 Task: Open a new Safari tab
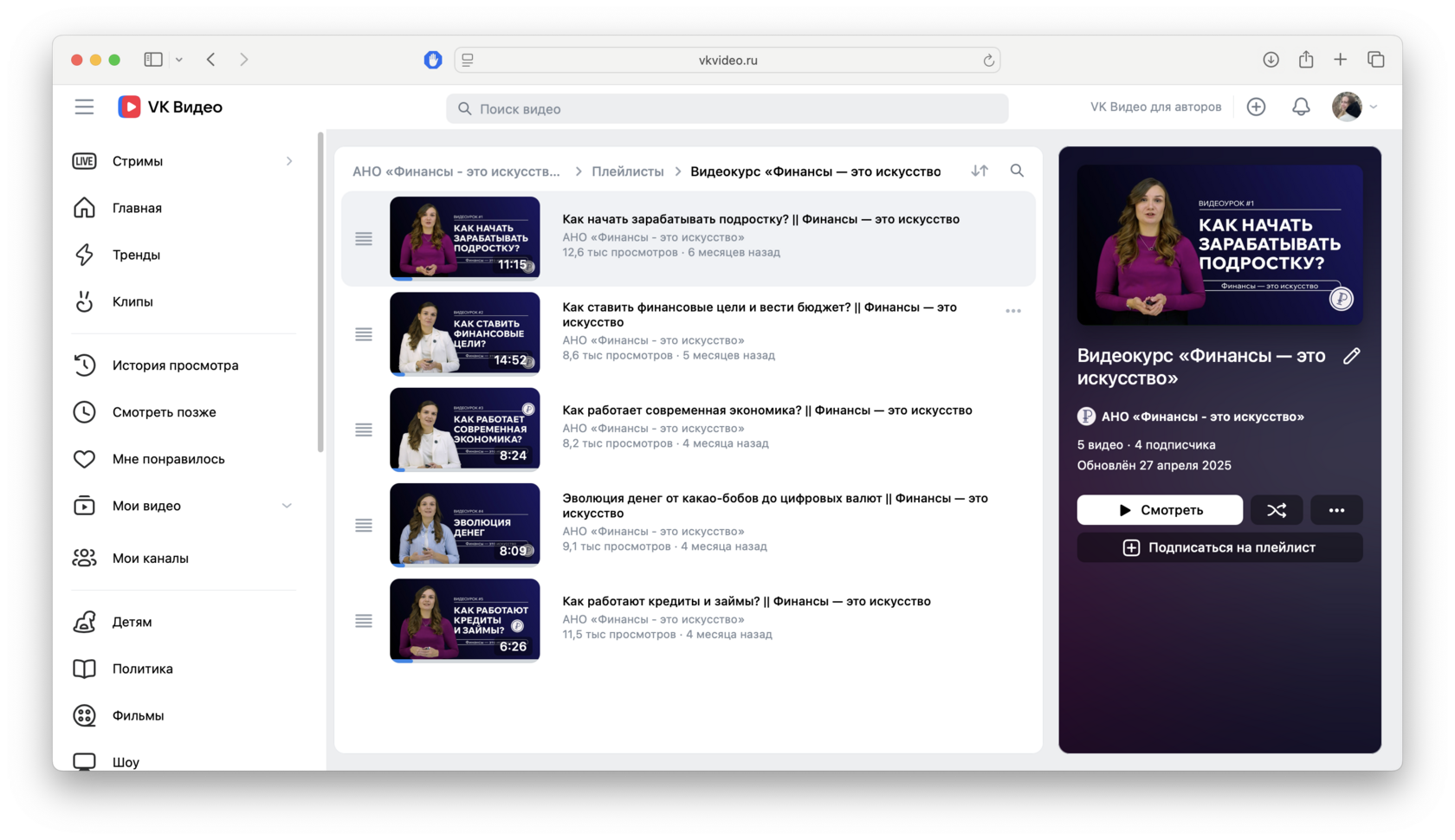[1341, 60]
